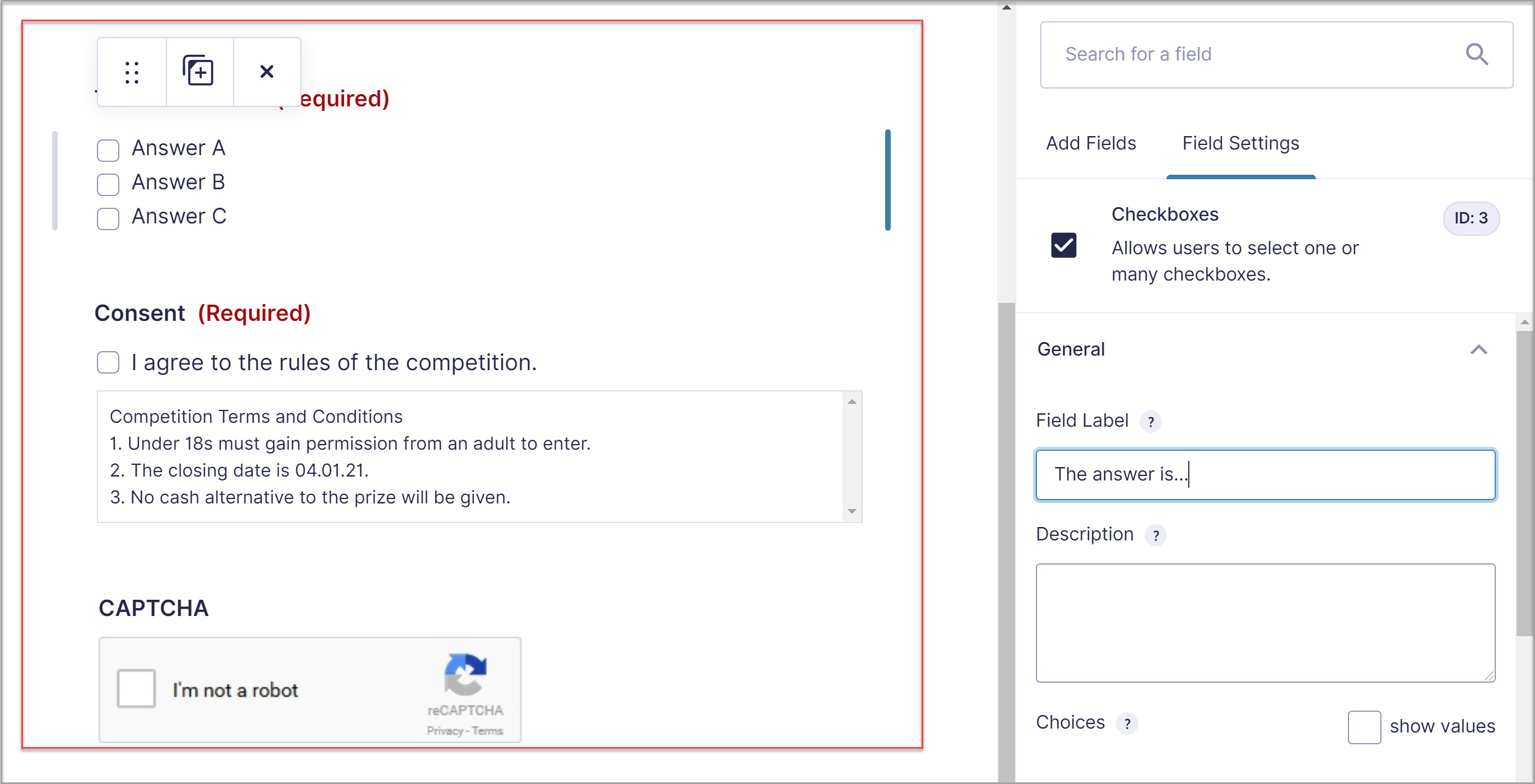Check the Answer A checkbox
The width and height of the screenshot is (1535, 784).
tap(108, 150)
